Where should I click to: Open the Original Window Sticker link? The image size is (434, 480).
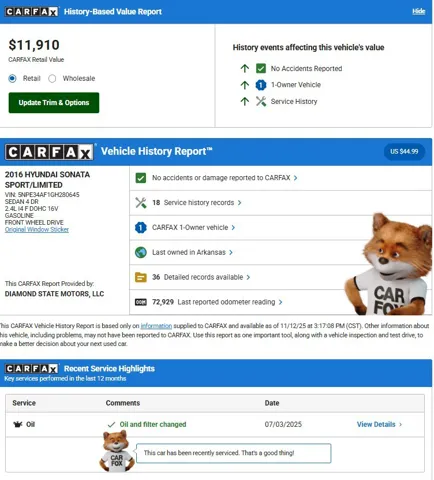[x=37, y=229]
